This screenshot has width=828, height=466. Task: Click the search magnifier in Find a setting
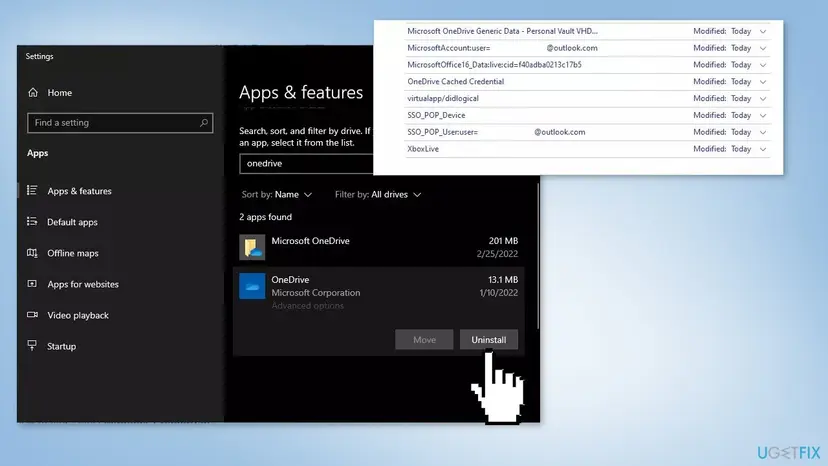204,123
